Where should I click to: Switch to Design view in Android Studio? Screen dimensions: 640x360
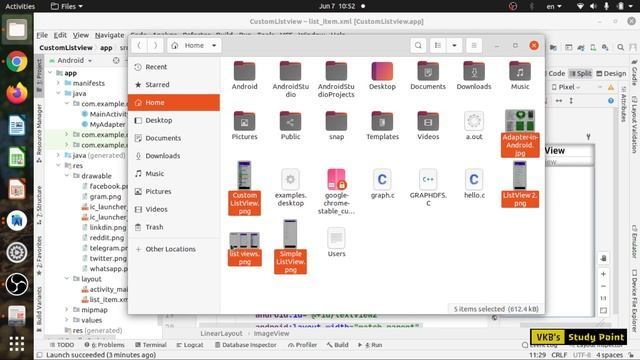coord(611,73)
